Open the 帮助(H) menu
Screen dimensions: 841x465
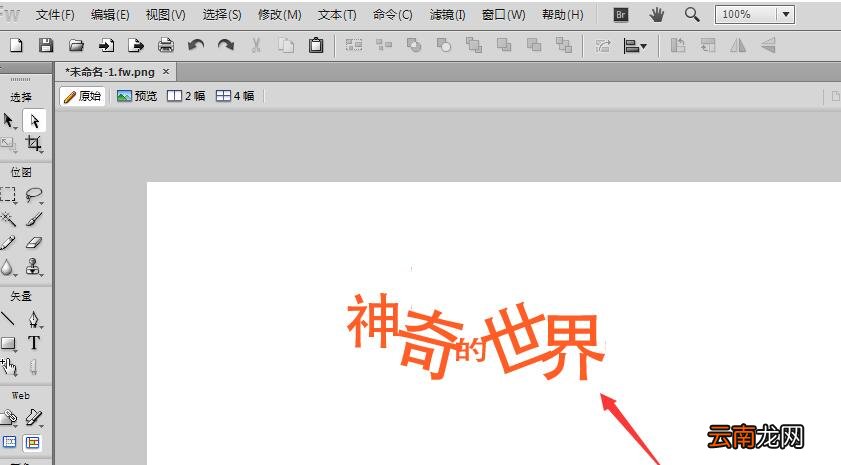(562, 14)
